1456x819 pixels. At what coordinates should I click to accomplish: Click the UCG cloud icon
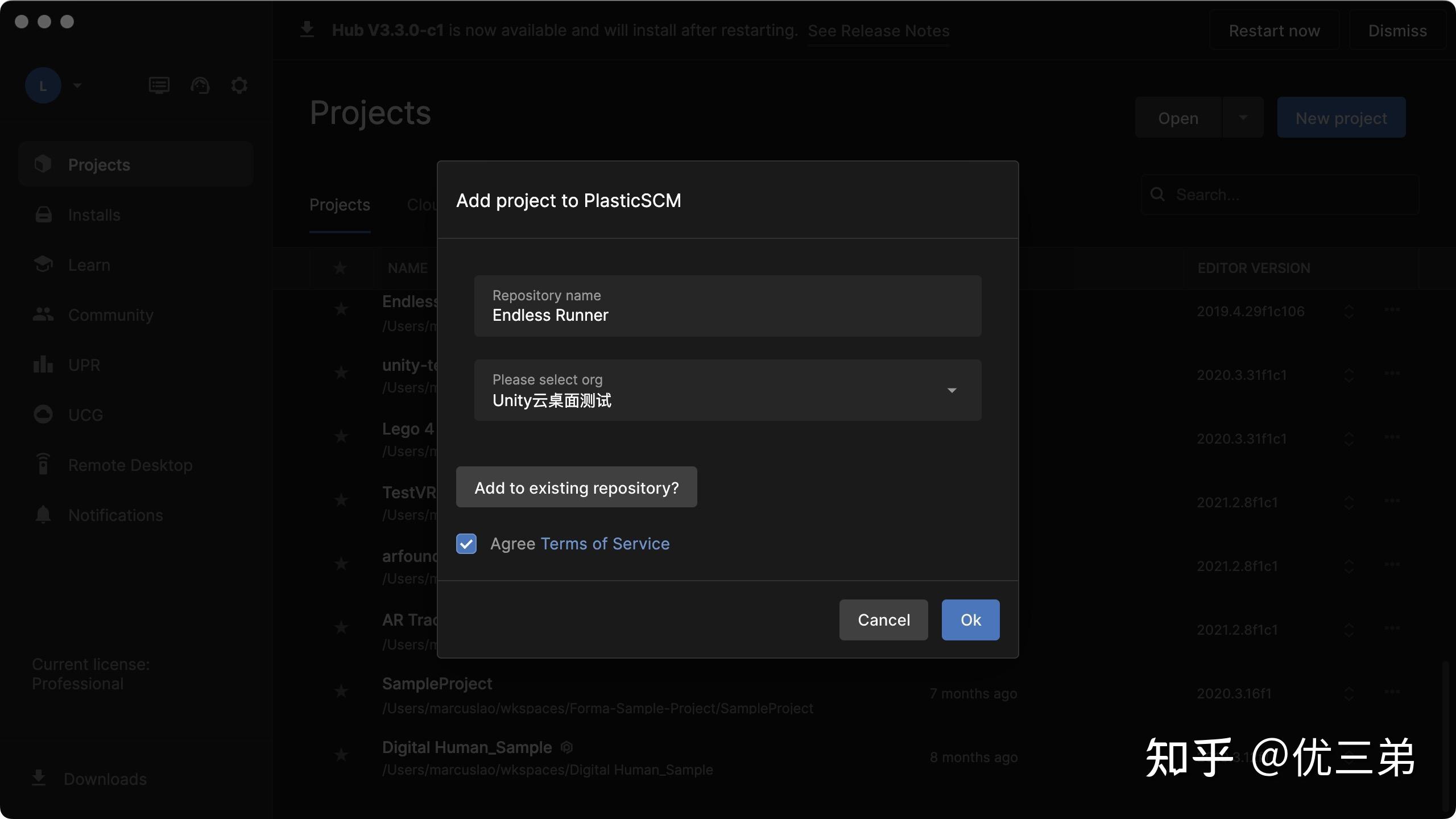pyautogui.click(x=43, y=415)
